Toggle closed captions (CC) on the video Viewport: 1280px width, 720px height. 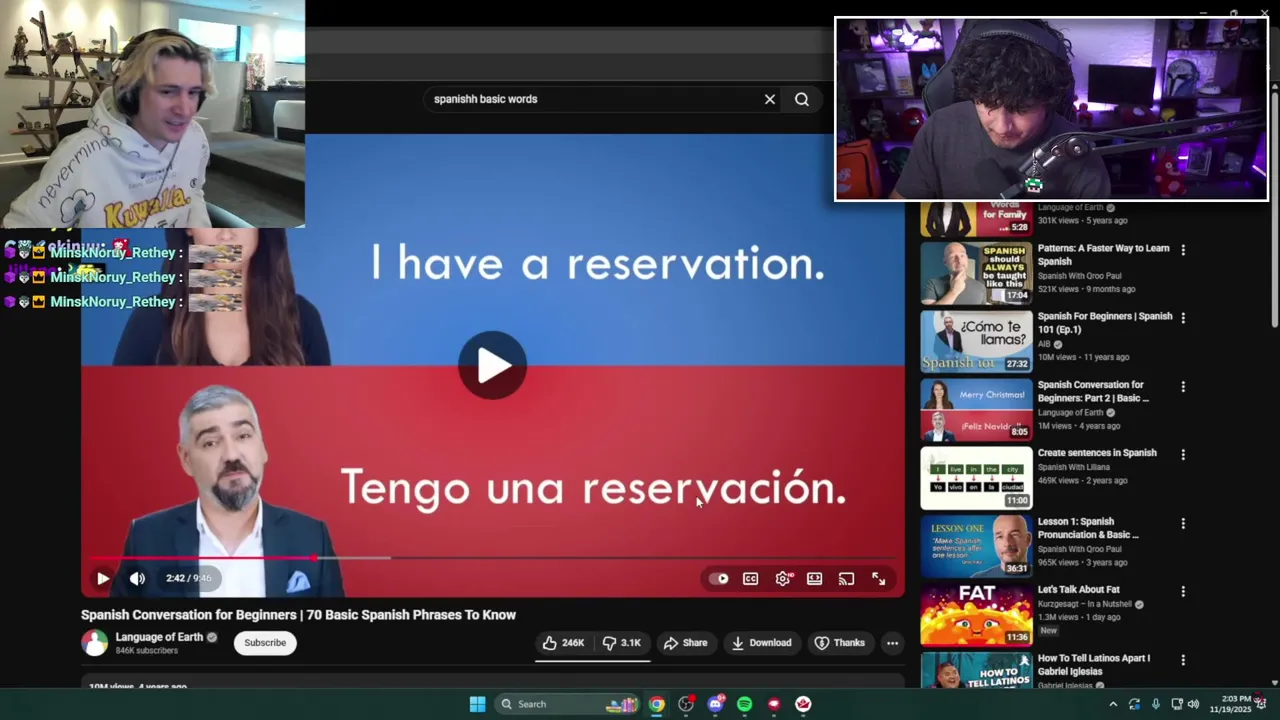click(x=751, y=578)
